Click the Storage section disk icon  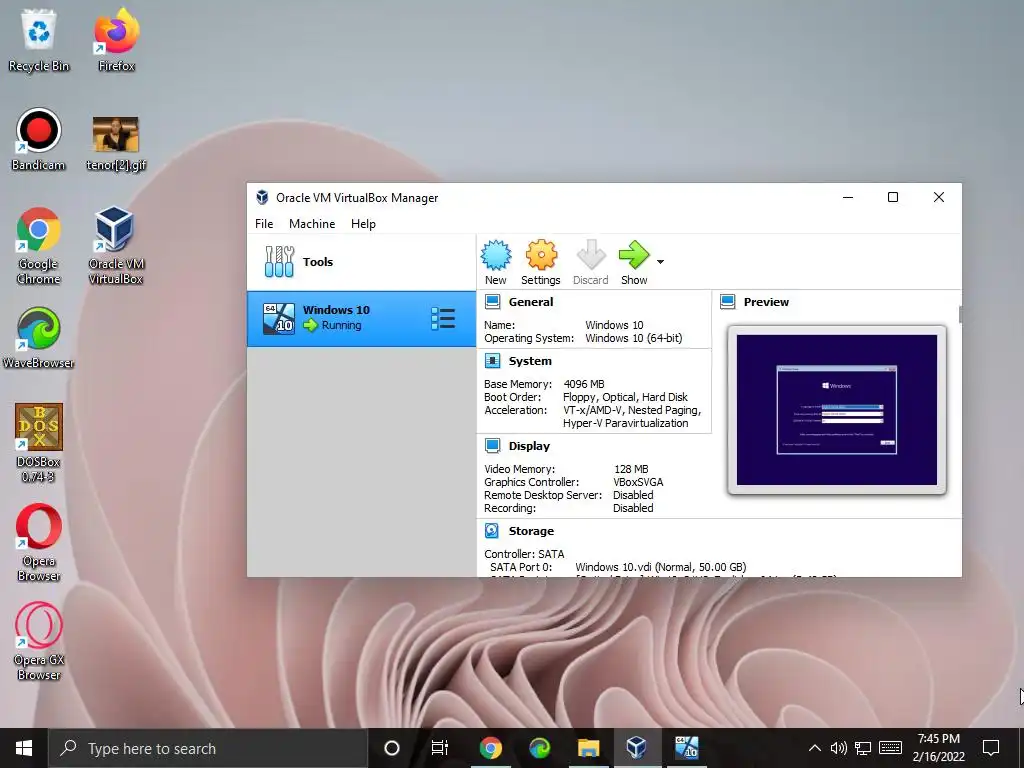point(492,531)
